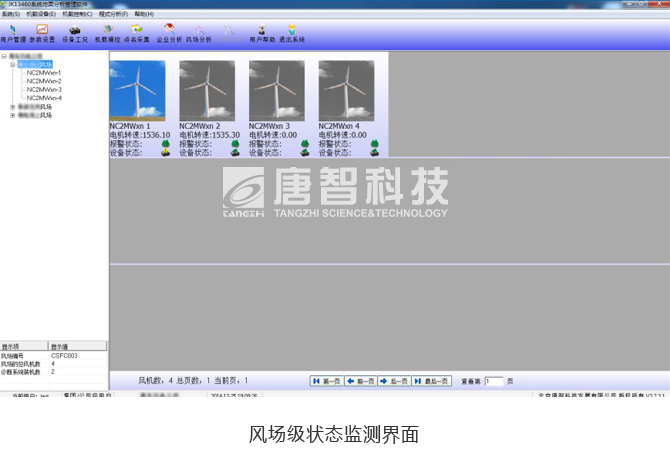Jump to last page with 最后一页 button
The width and height of the screenshot is (670, 450).
(x=432, y=381)
